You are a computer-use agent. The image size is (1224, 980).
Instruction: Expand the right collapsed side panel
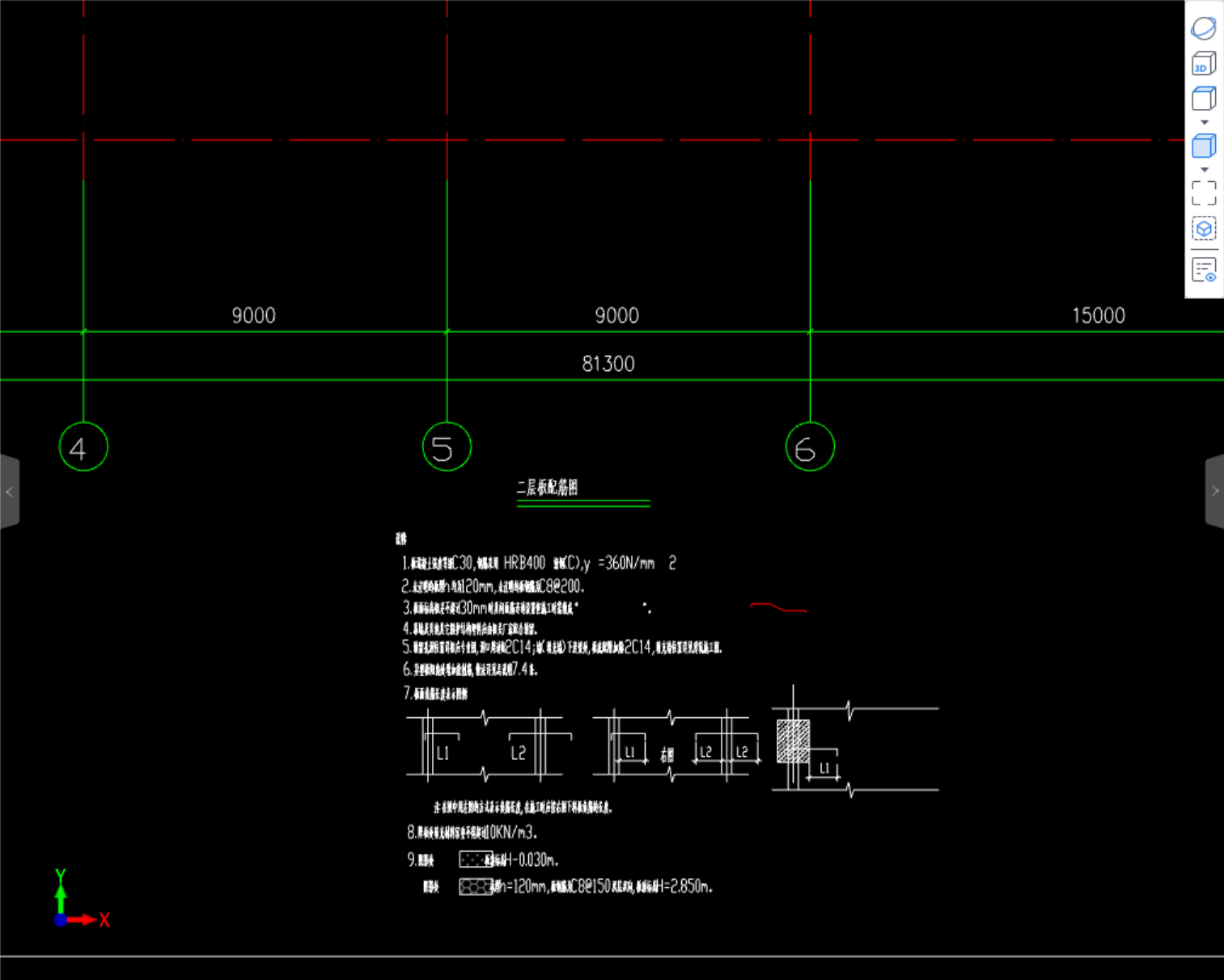coord(1214,492)
